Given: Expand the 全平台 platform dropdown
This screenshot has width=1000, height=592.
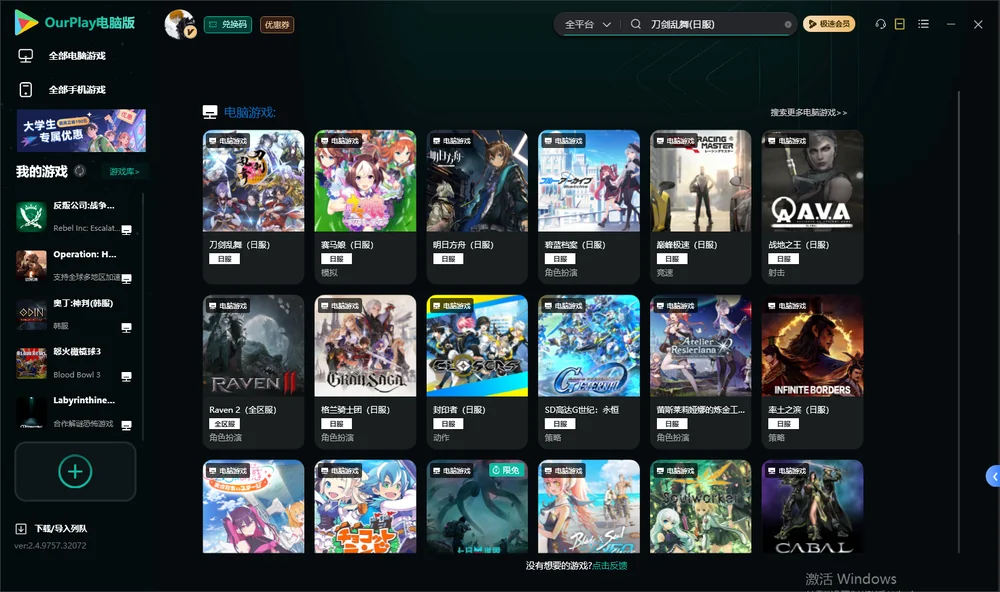Looking at the screenshot, I should (587, 24).
